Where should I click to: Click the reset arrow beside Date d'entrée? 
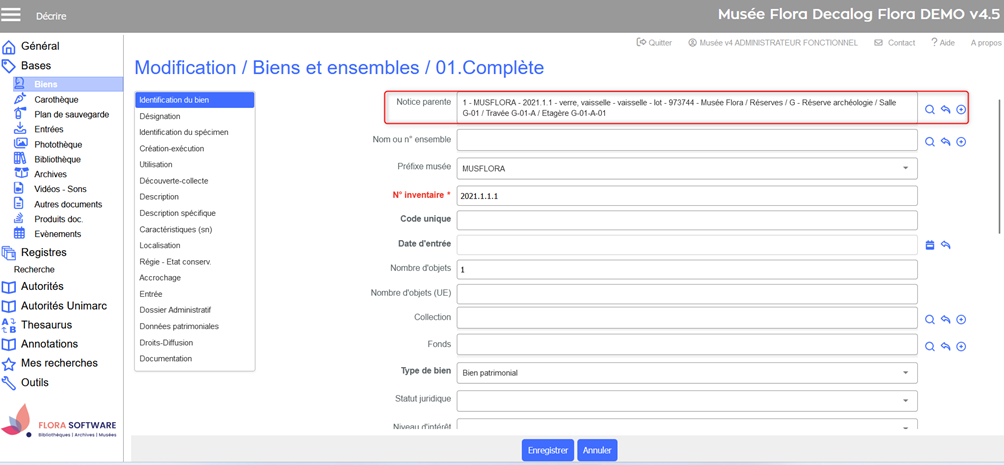point(945,245)
